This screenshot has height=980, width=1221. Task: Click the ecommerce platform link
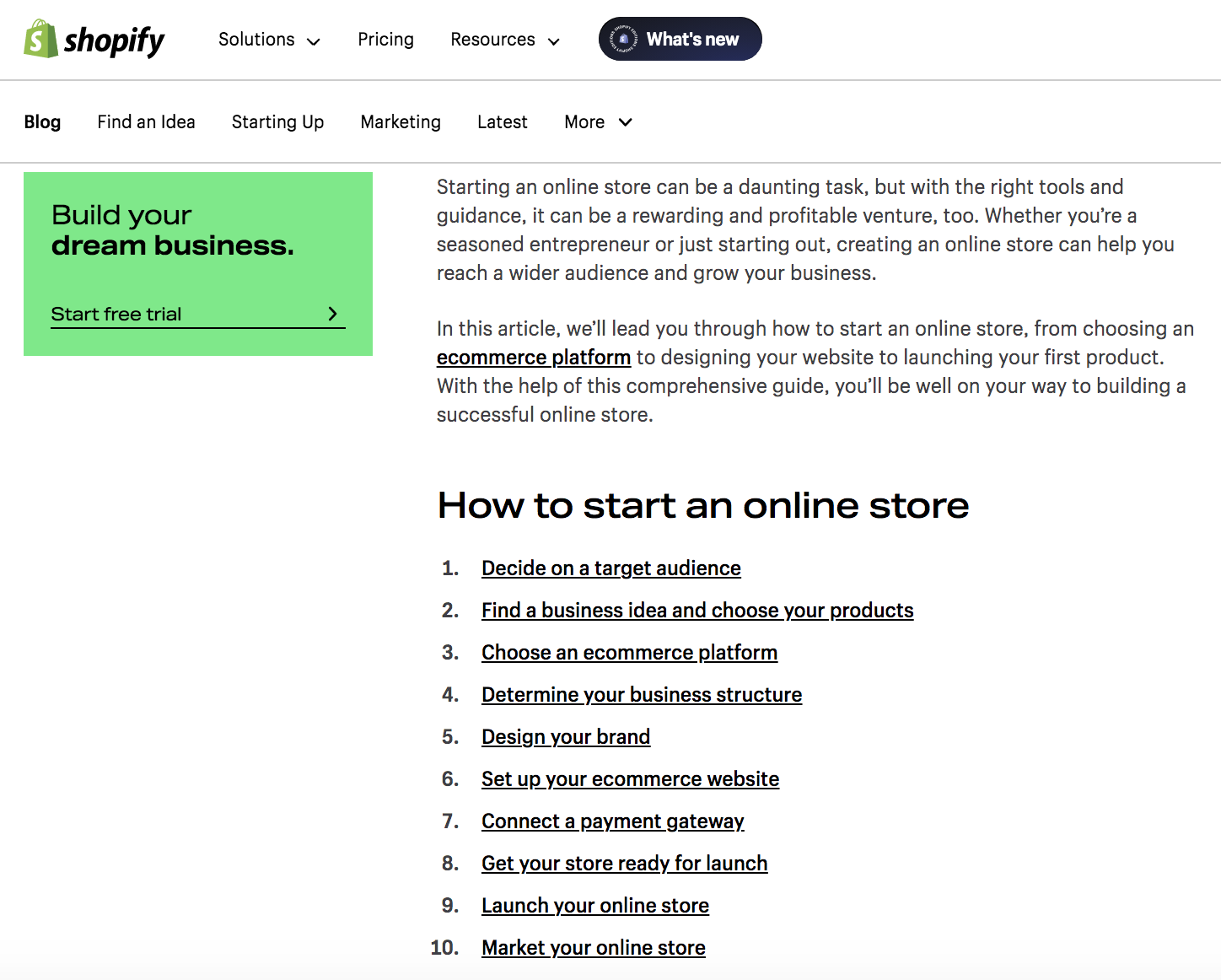(533, 358)
